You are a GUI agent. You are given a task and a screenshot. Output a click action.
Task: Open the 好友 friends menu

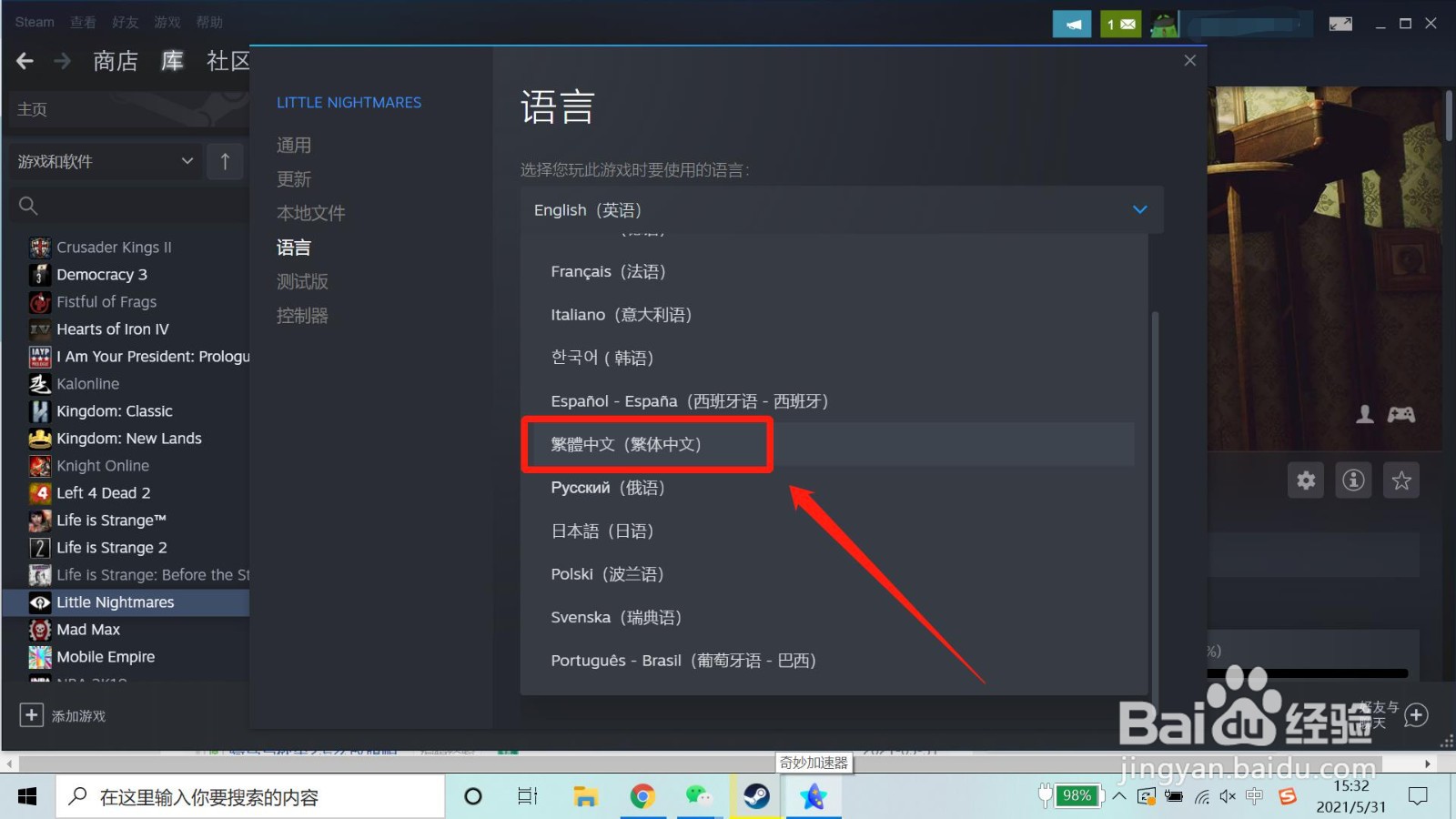point(126,22)
